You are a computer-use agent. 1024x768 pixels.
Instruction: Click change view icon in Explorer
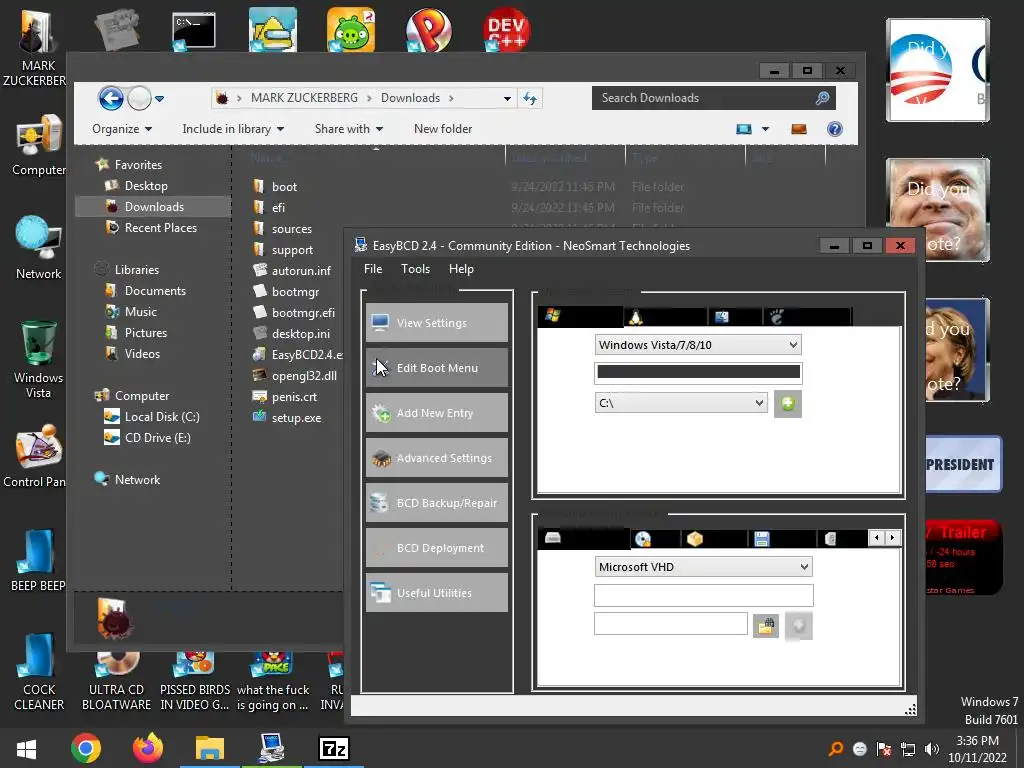(744, 129)
